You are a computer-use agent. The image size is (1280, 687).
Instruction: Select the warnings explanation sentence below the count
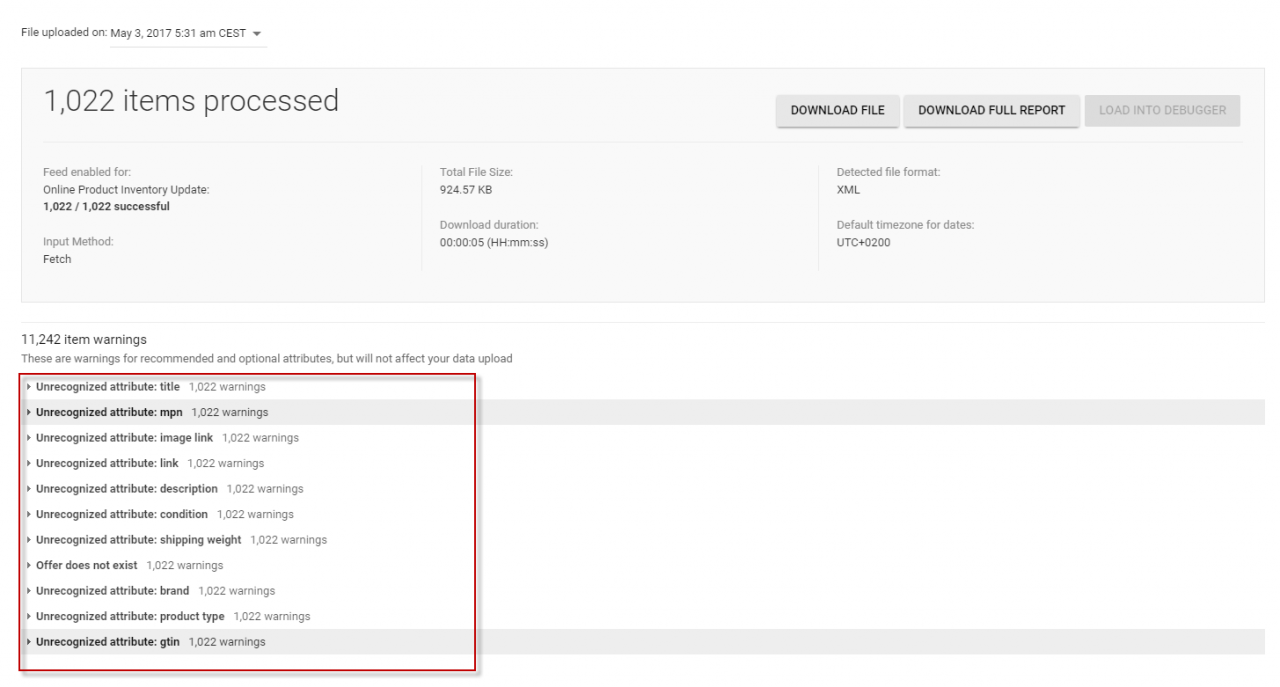click(267, 358)
